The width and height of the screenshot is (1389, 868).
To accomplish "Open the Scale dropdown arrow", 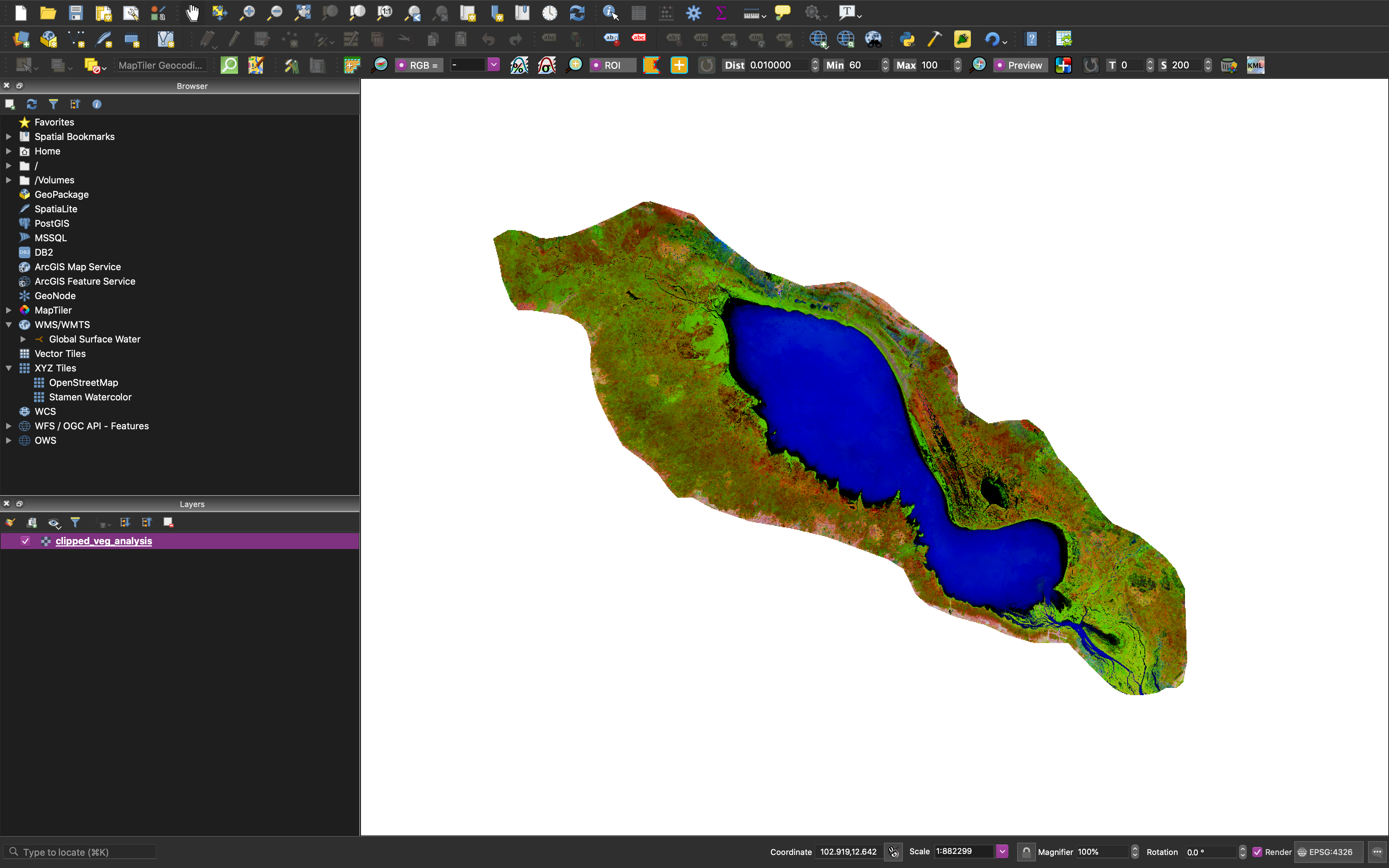I will pos(1002,851).
